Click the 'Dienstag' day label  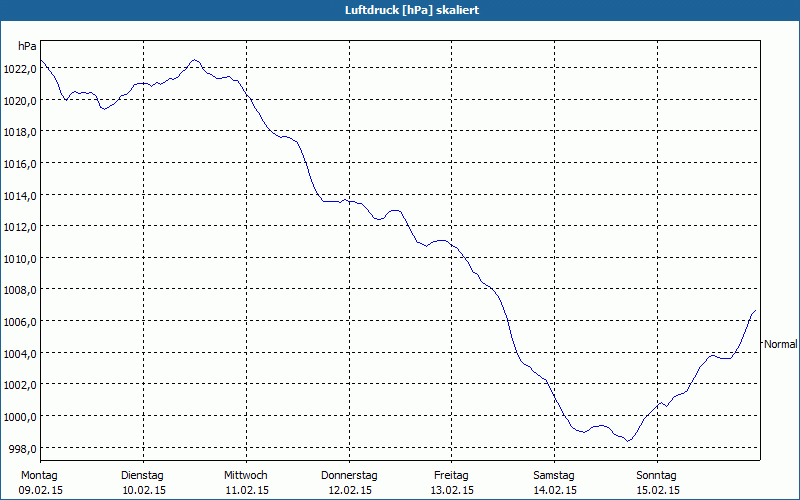[142, 476]
